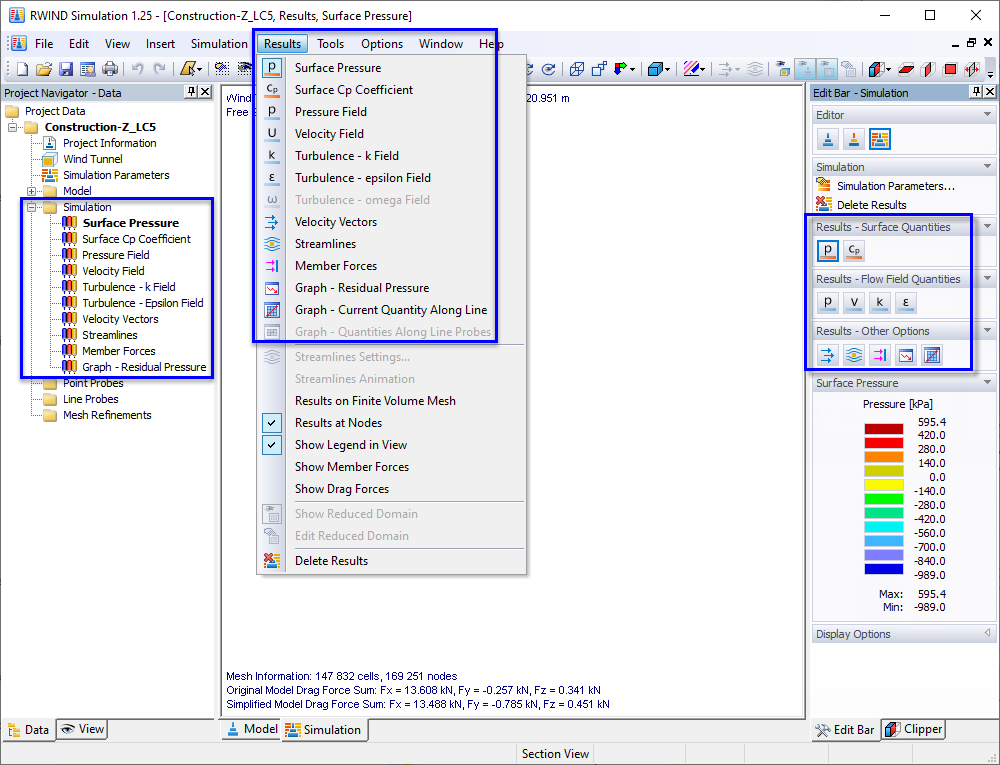1000x765 pixels.
Task: Toggle Results on Finite Volume Mesh option
Action: (375, 401)
